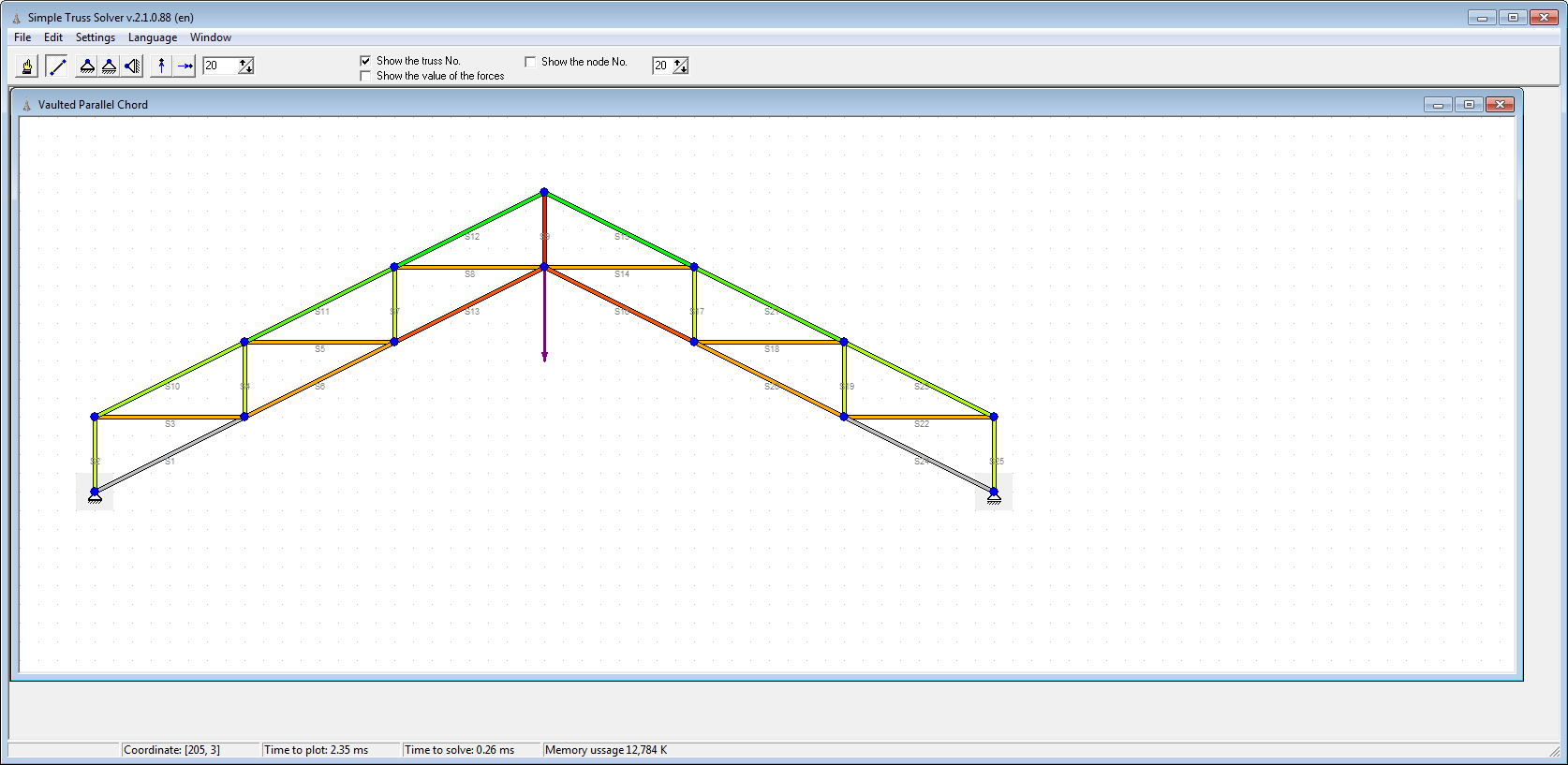The height and width of the screenshot is (765, 1568).
Task: Click the force value spinner next to arrow tools
Action: coord(245,66)
